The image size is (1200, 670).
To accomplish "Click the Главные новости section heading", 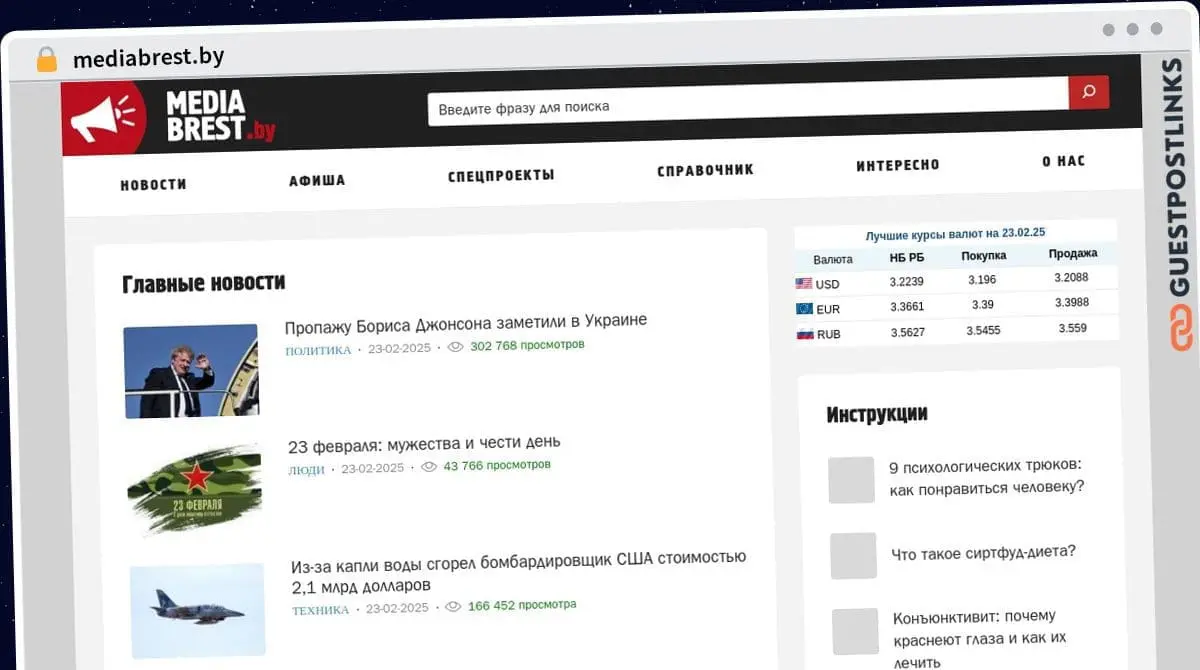I will tap(203, 283).
